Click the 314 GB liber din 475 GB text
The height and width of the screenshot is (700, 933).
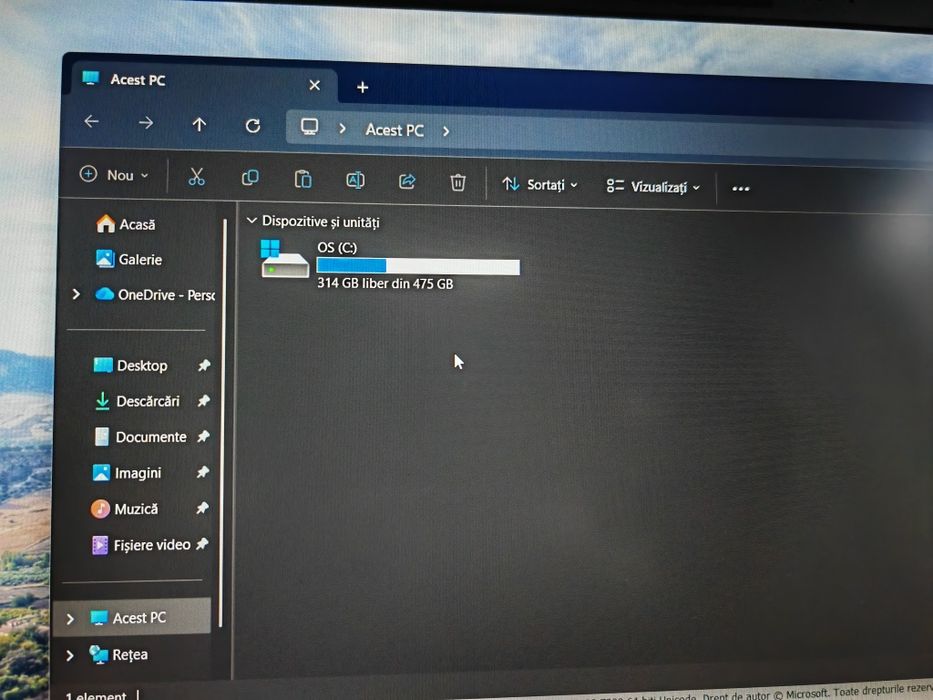[x=385, y=283]
